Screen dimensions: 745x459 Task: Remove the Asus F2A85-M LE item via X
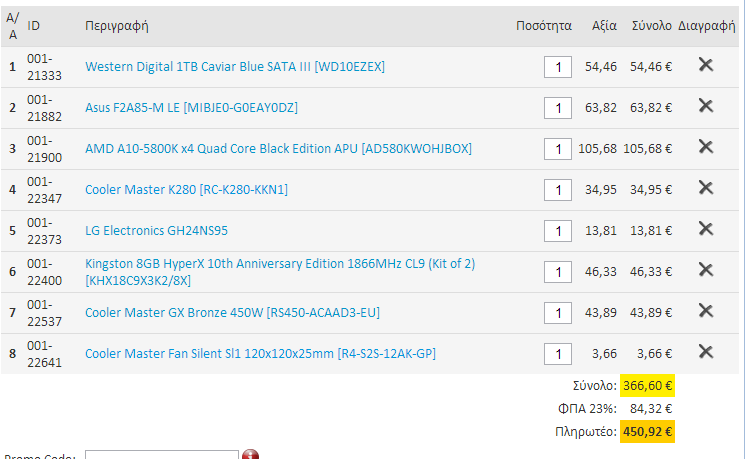click(x=706, y=105)
